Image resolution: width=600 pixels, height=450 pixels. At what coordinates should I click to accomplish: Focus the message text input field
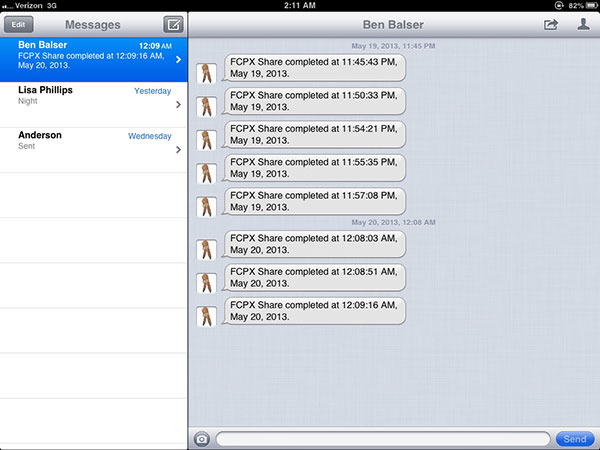point(383,439)
